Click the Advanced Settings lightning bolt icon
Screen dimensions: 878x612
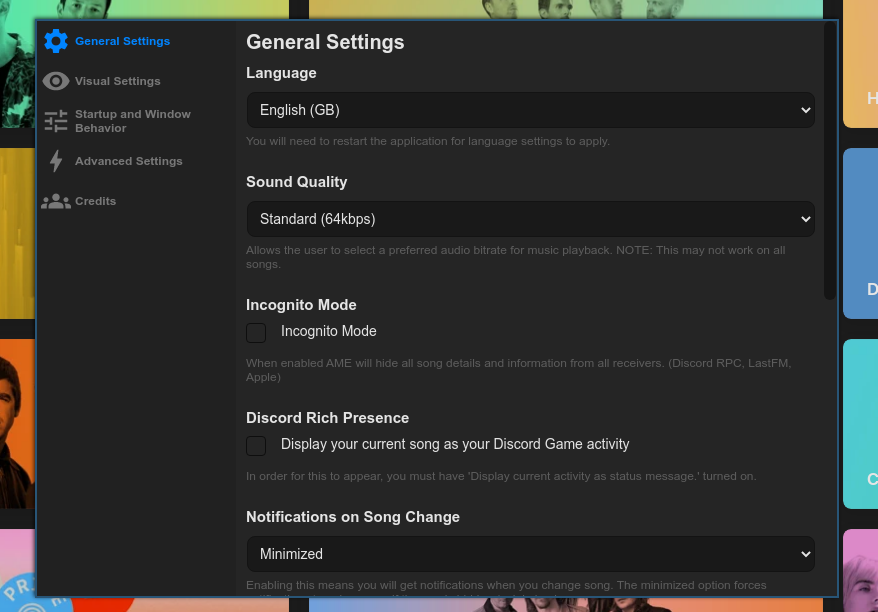click(56, 161)
